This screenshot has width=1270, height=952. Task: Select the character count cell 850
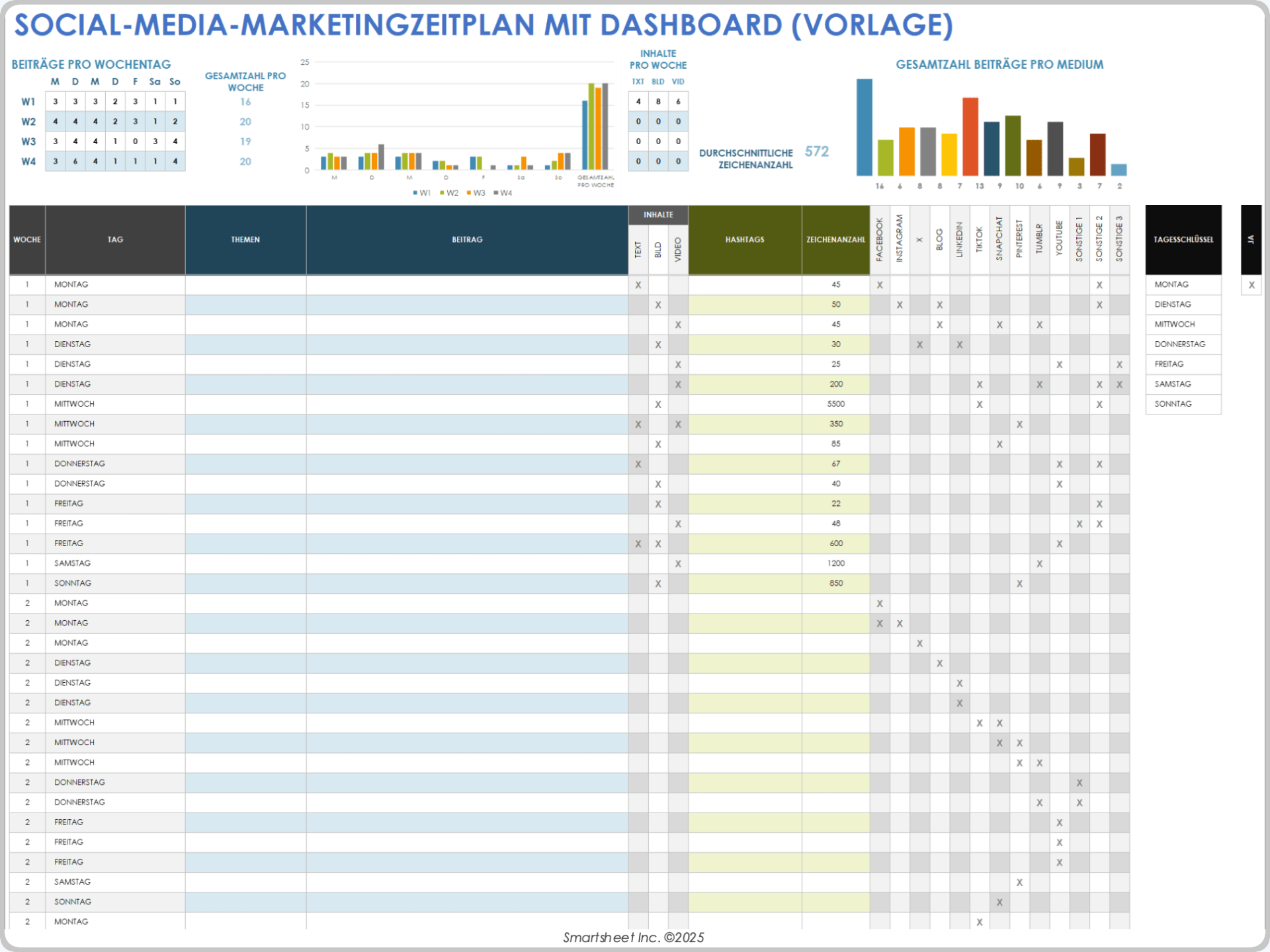[835, 583]
